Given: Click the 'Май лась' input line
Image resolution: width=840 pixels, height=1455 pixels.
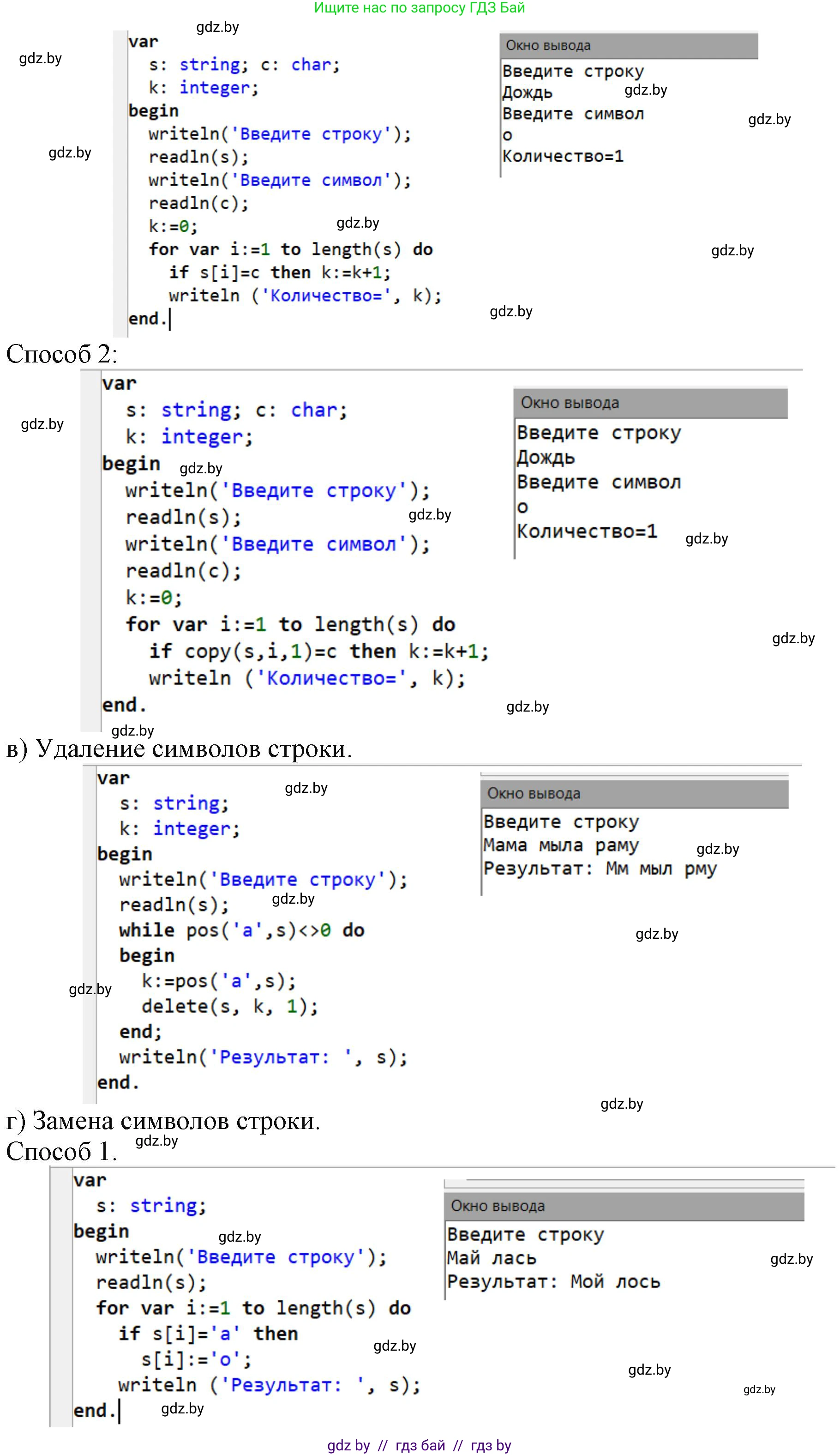Looking at the screenshot, I should (x=492, y=1258).
